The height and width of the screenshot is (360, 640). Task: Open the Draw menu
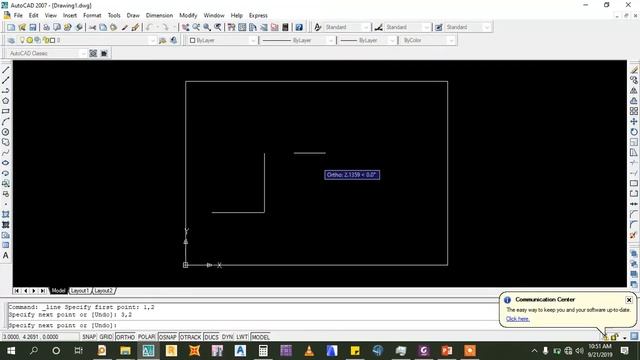click(x=133, y=16)
